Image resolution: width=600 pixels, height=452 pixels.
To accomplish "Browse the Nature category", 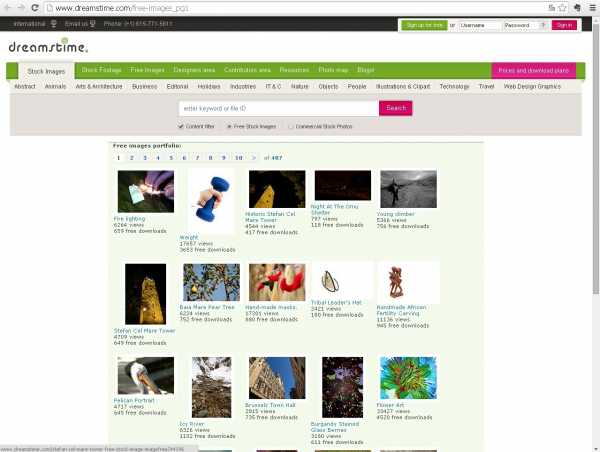I will [x=300, y=86].
